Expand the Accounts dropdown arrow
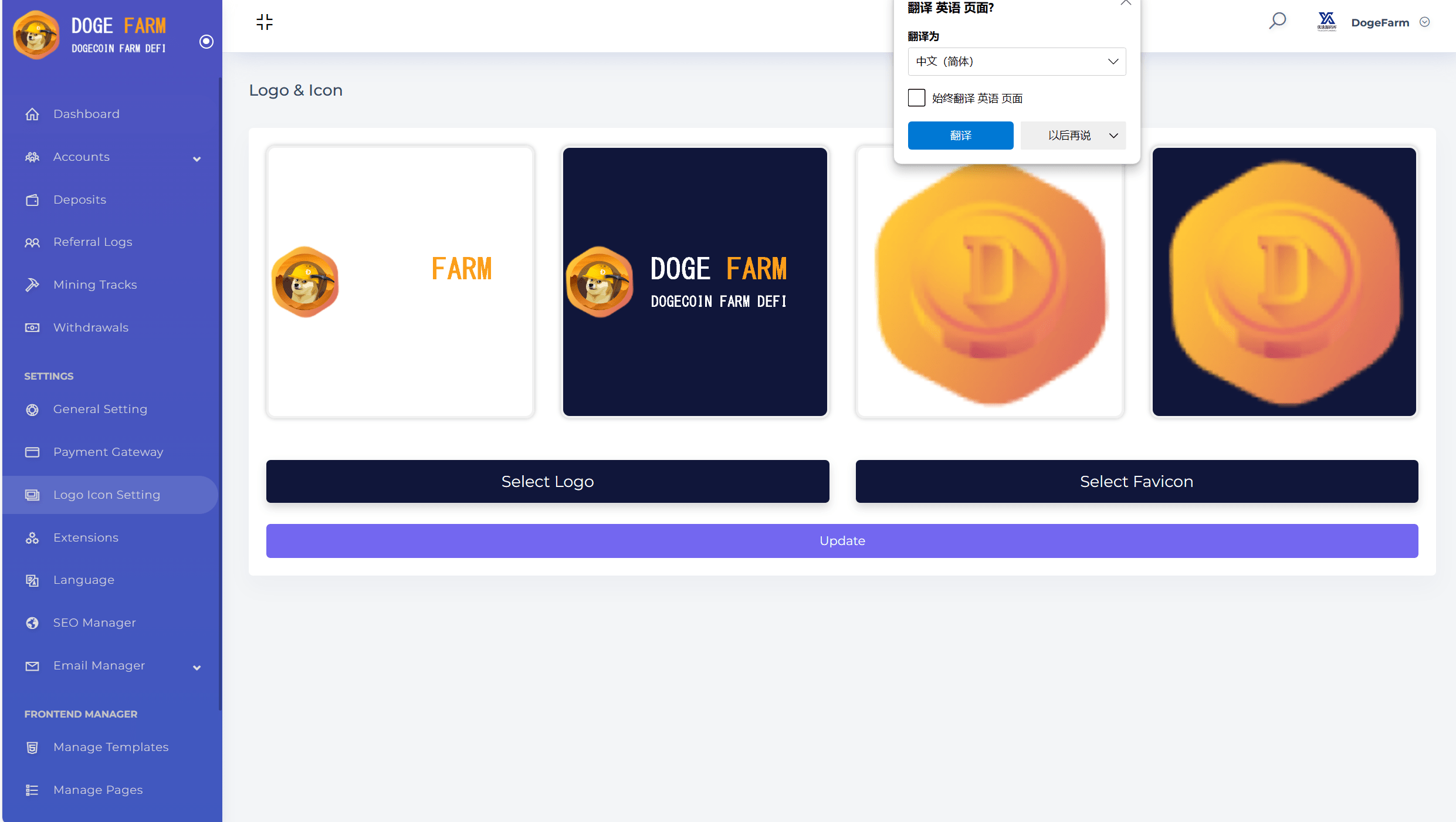The height and width of the screenshot is (822, 1456). 197,158
